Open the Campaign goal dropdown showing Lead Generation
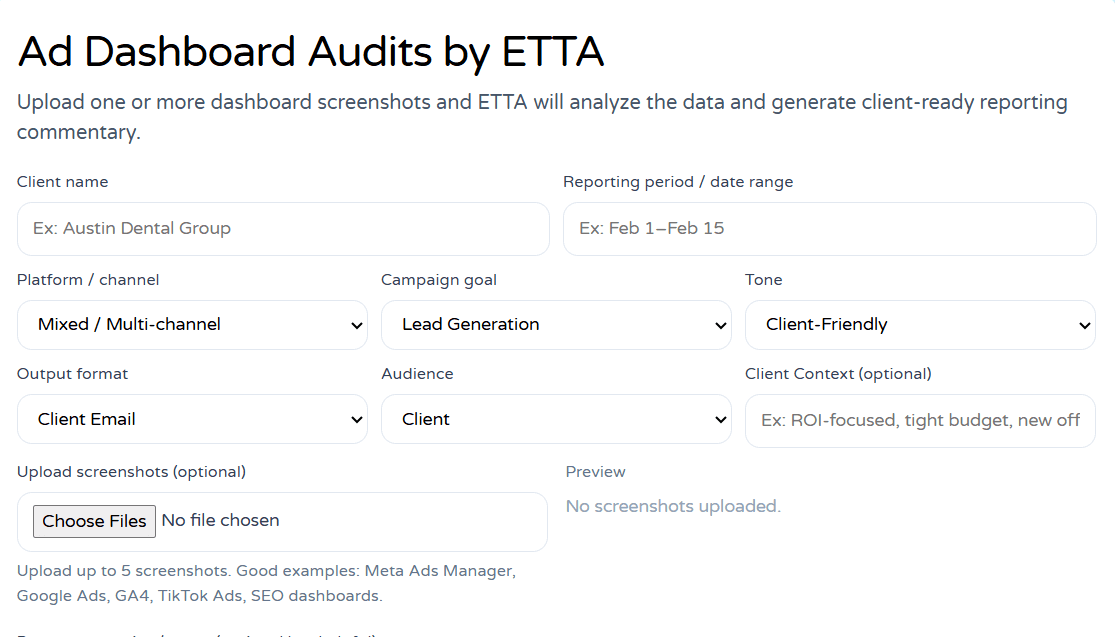The image size is (1115, 637). [556, 325]
